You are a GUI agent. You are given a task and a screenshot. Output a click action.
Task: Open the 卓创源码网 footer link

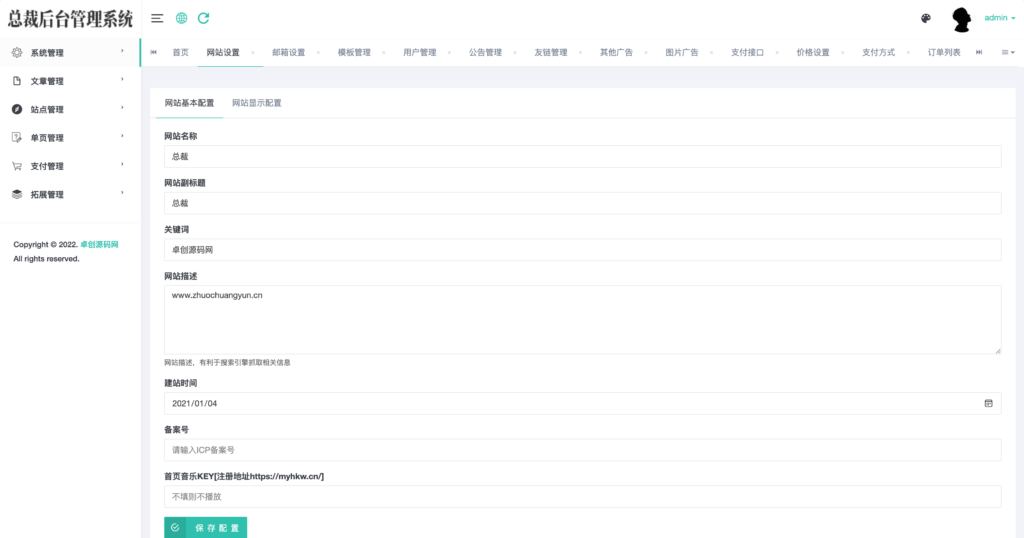click(x=99, y=245)
